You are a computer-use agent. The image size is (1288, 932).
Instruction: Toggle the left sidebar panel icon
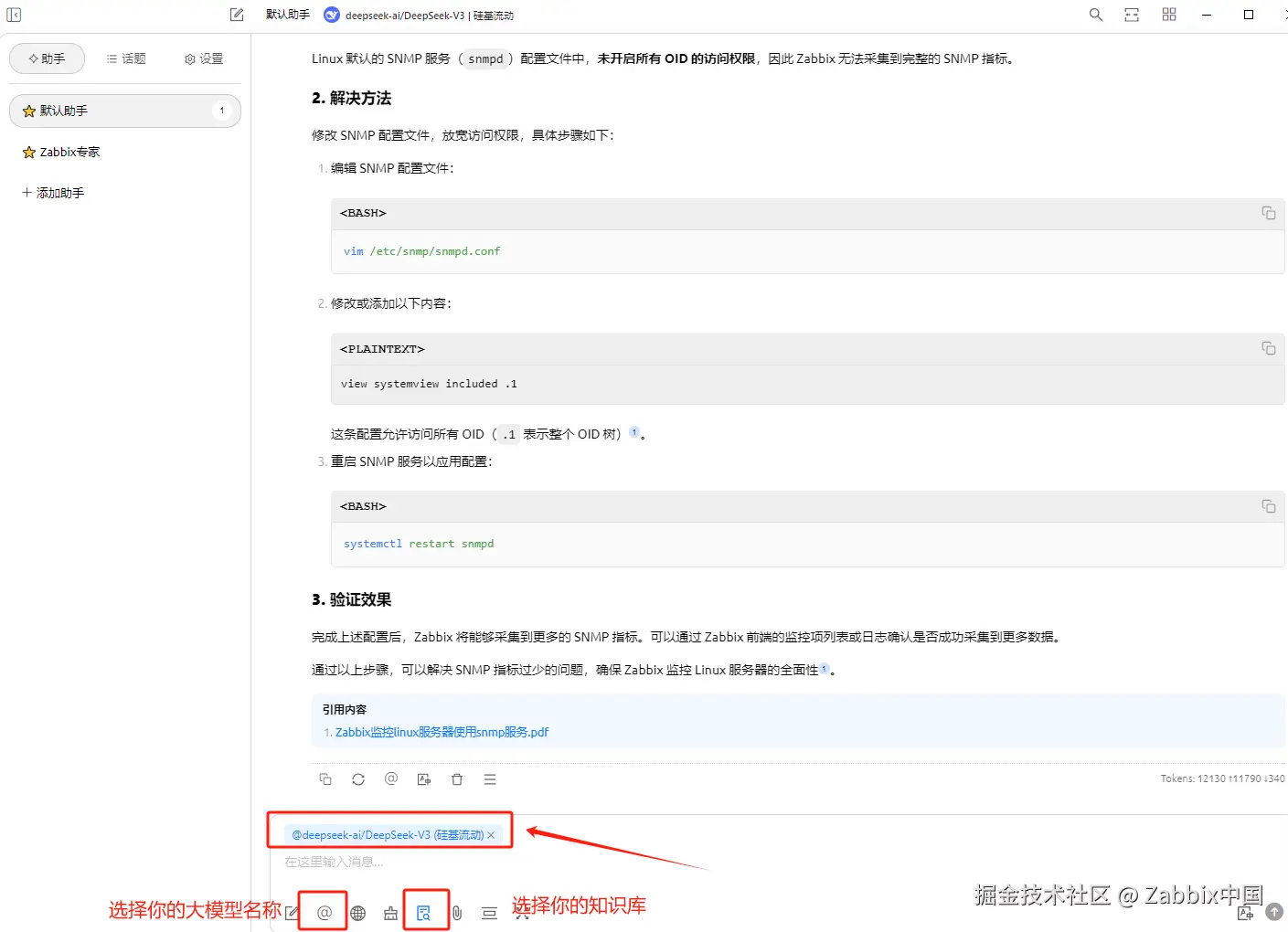click(14, 15)
